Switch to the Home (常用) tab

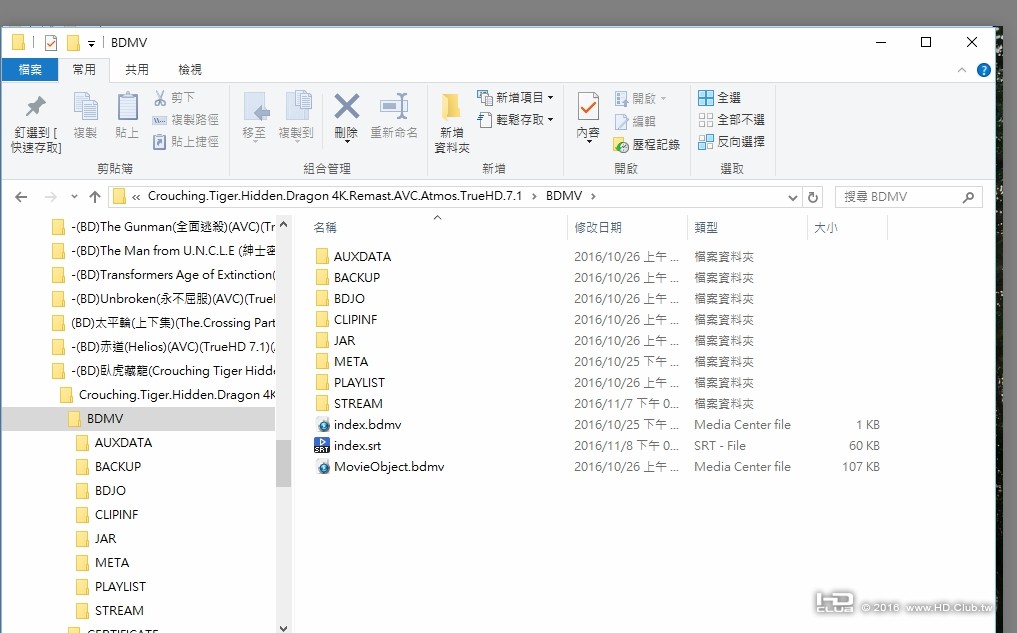(84, 69)
